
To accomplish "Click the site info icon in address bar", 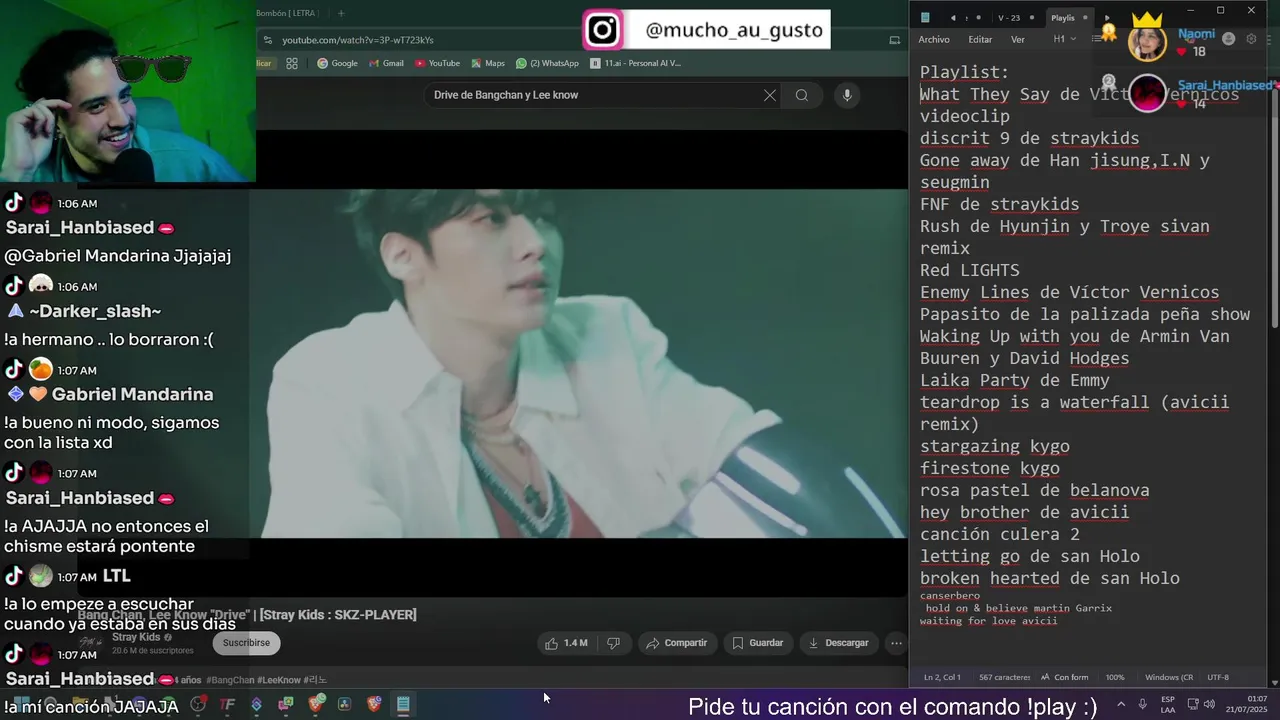I will point(267,40).
